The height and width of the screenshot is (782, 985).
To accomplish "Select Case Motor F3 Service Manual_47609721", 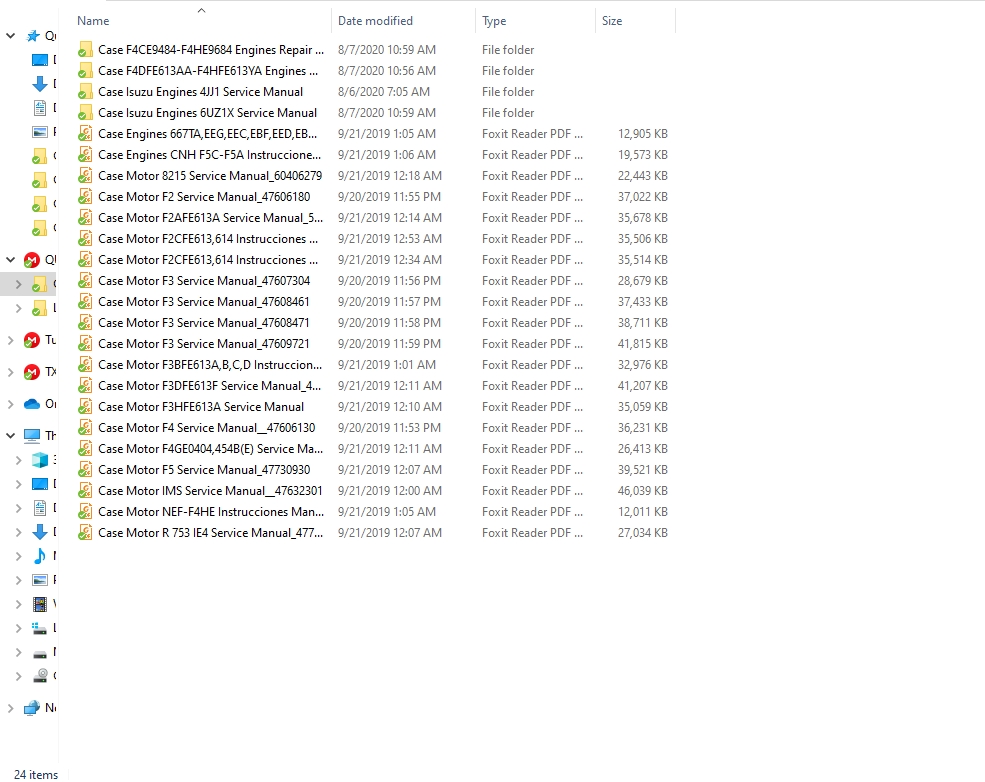I will (204, 344).
